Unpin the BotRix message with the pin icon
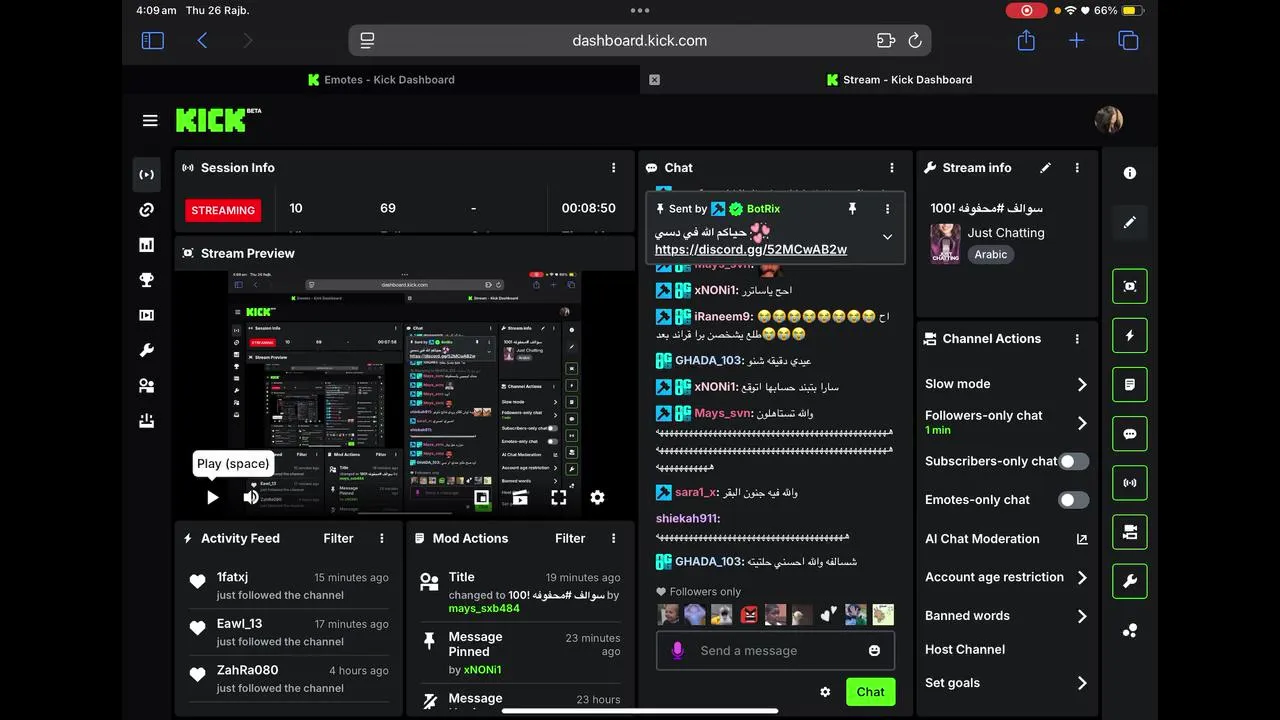 click(x=852, y=209)
